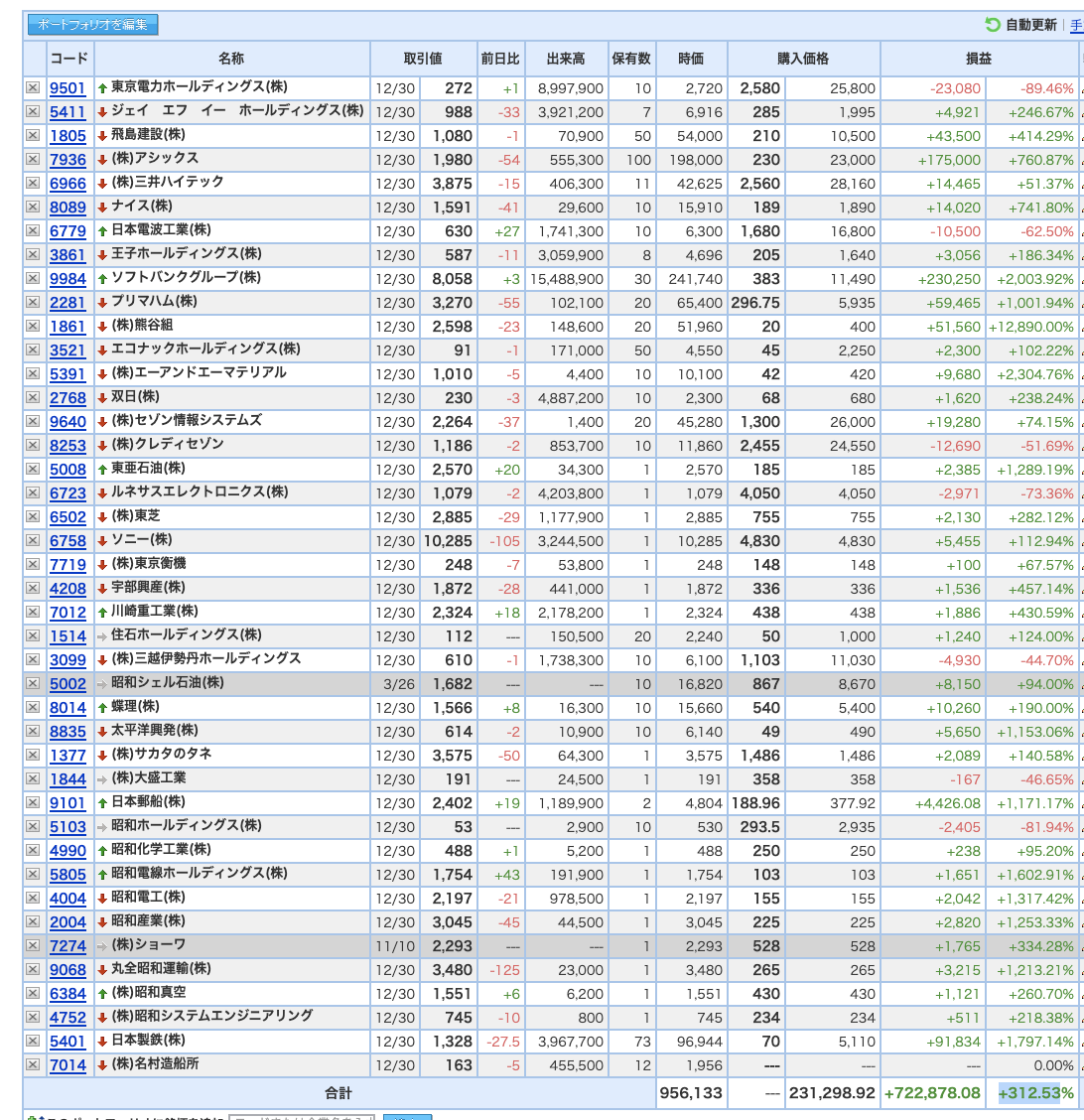The width and height of the screenshot is (1084, 1120).
Task: Delete row icon for 名村造船所
Action: [33, 1064]
